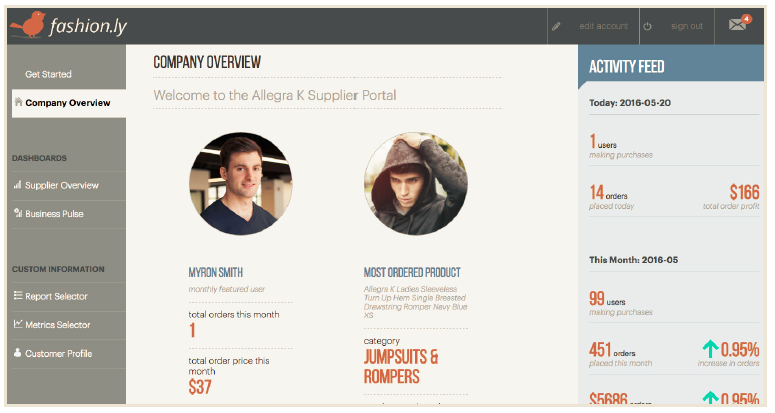Click the Jumpsuits & Rompers category
Image resolution: width=775 pixels, height=413 pixels.
(401, 366)
